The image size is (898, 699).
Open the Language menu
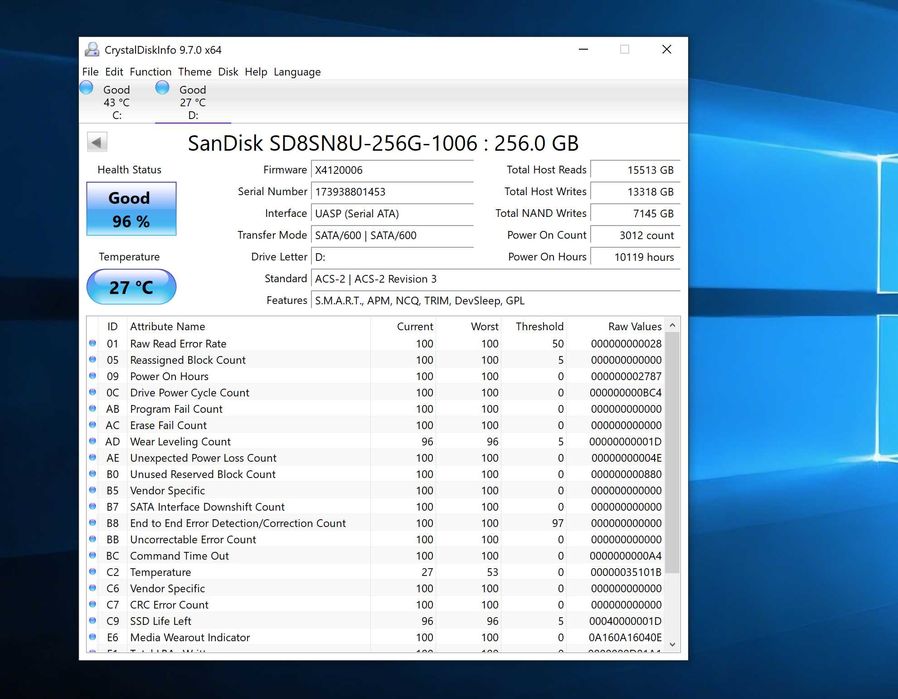tap(297, 72)
